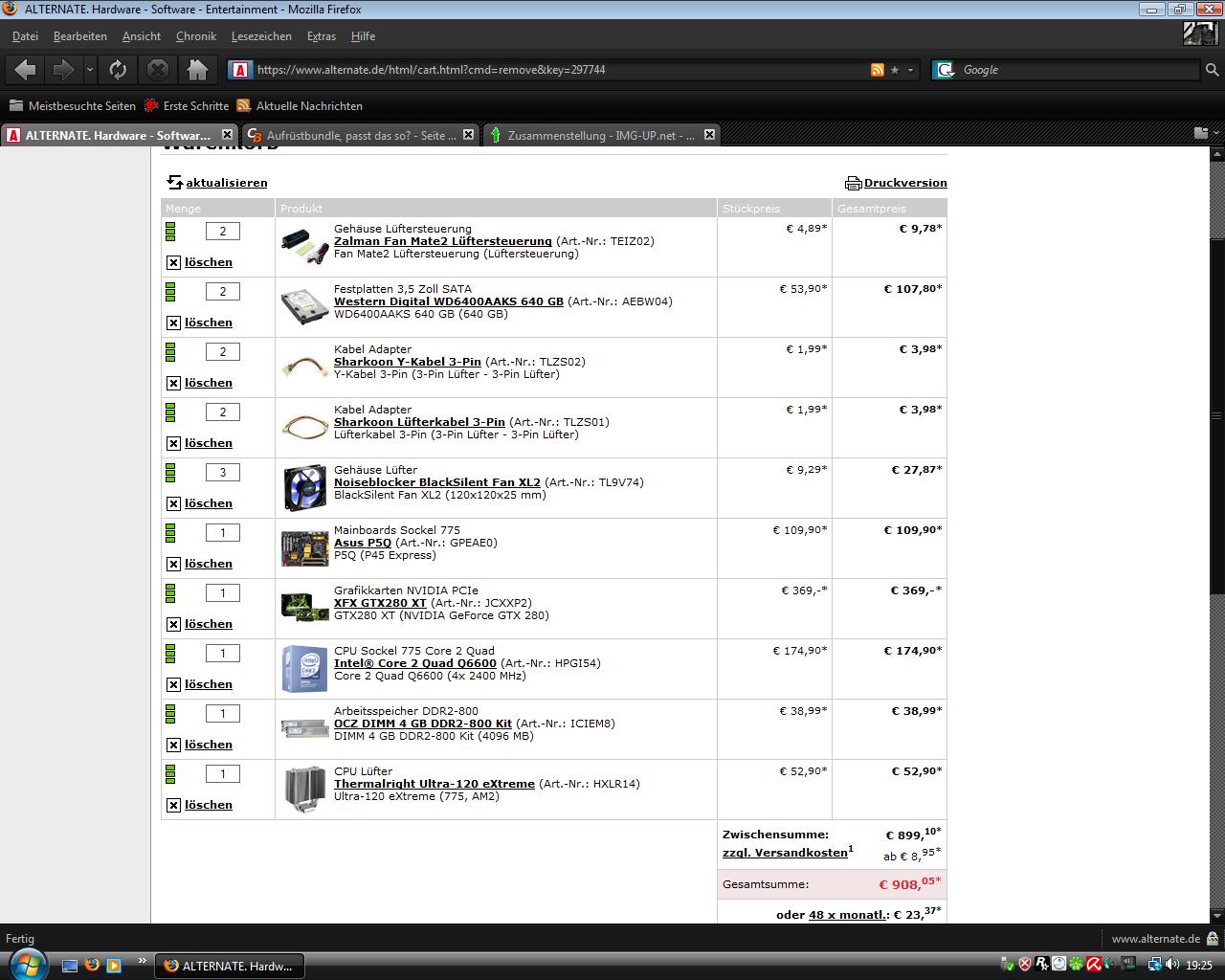Reload the page with the refresh icon
Screen dimensions: 1225x980
click(118, 70)
